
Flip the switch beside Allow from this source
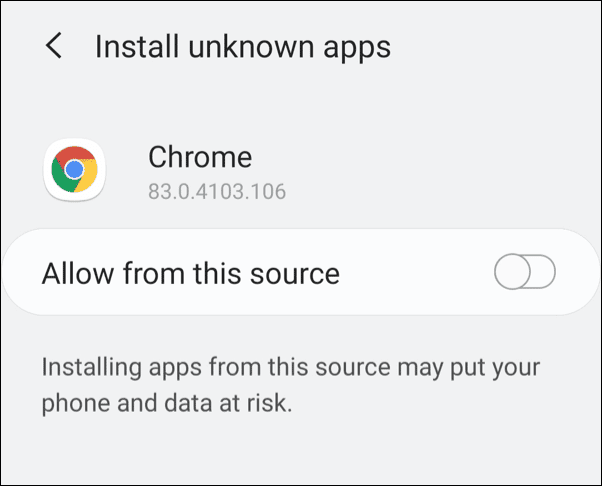click(x=525, y=272)
